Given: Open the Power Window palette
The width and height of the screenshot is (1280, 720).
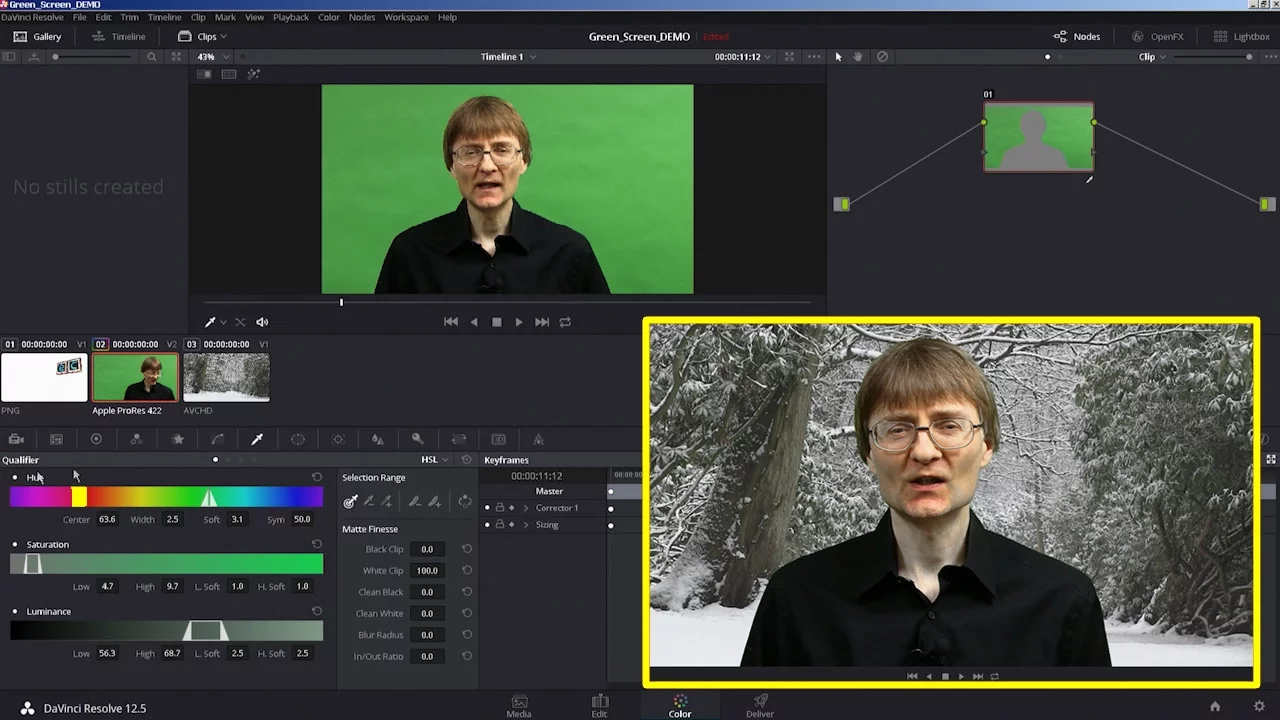Looking at the screenshot, I should pos(297,439).
